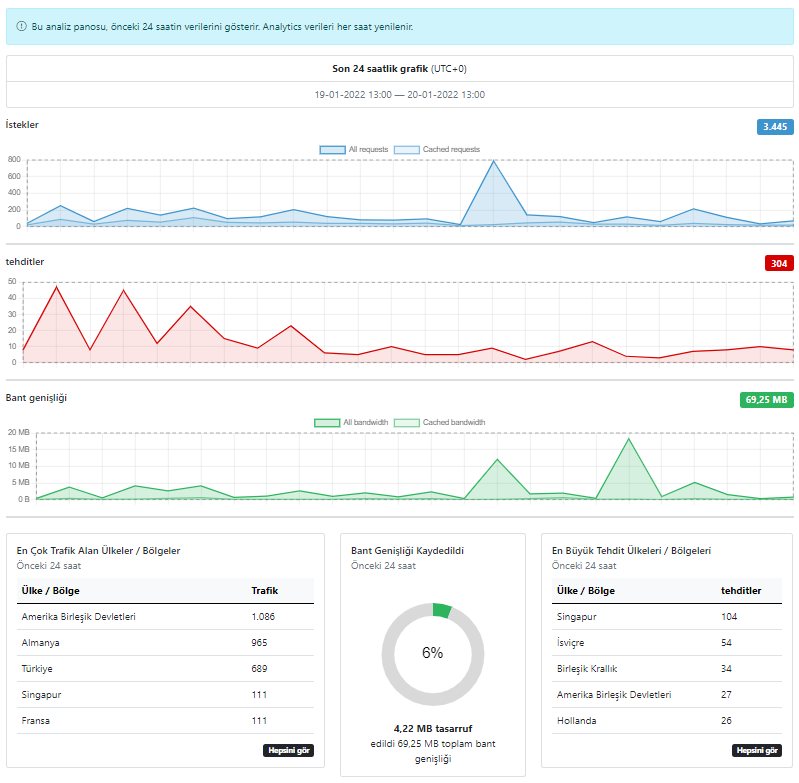Click the info icon in the blue banner

coord(21,26)
